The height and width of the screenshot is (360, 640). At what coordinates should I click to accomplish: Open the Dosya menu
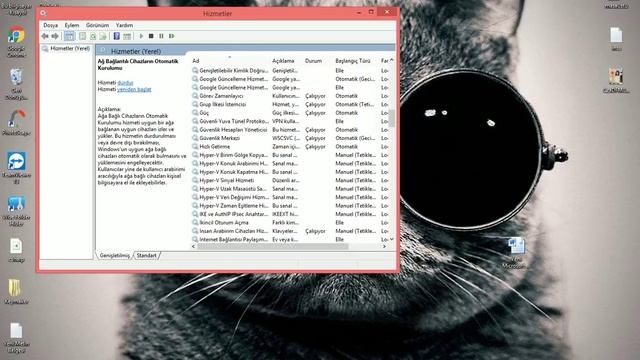[50, 25]
